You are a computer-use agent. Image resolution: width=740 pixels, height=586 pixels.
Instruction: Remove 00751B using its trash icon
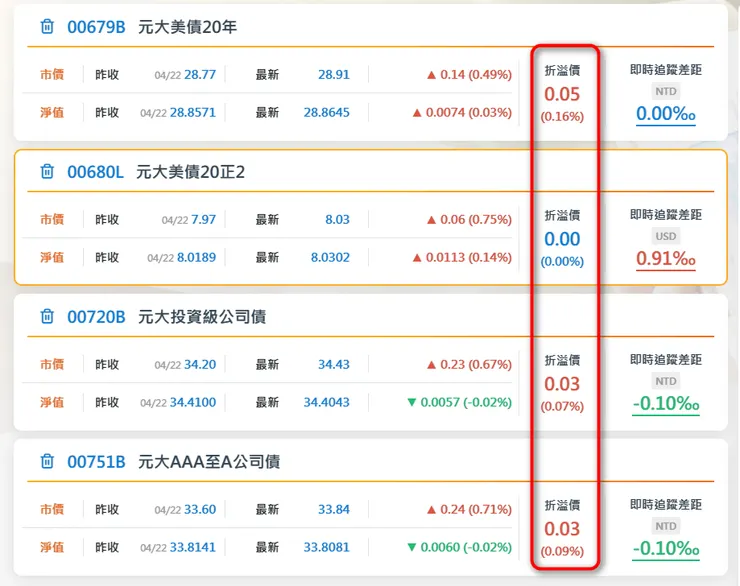pos(47,461)
